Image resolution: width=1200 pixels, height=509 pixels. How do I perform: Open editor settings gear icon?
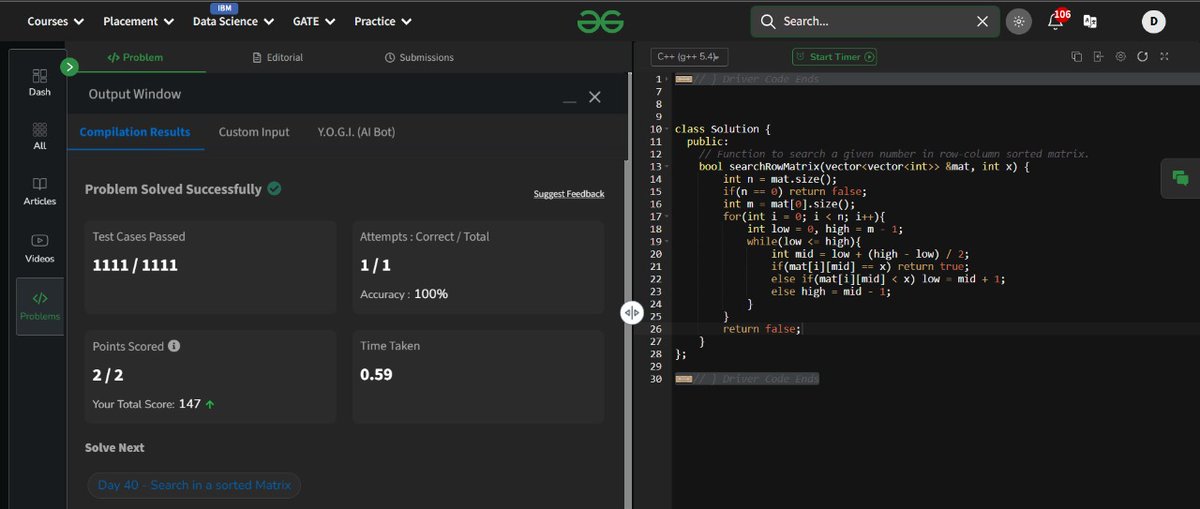click(x=1121, y=57)
